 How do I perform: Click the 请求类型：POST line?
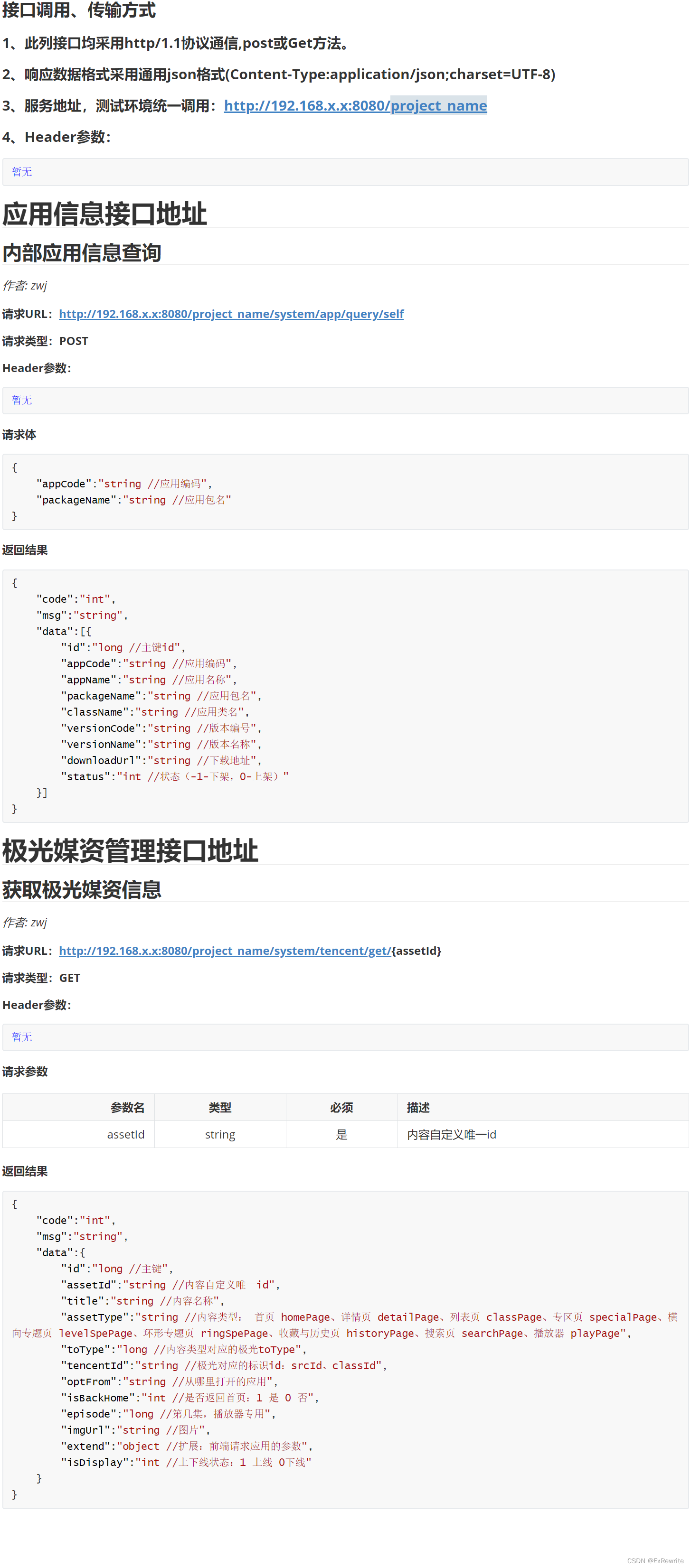[45, 341]
